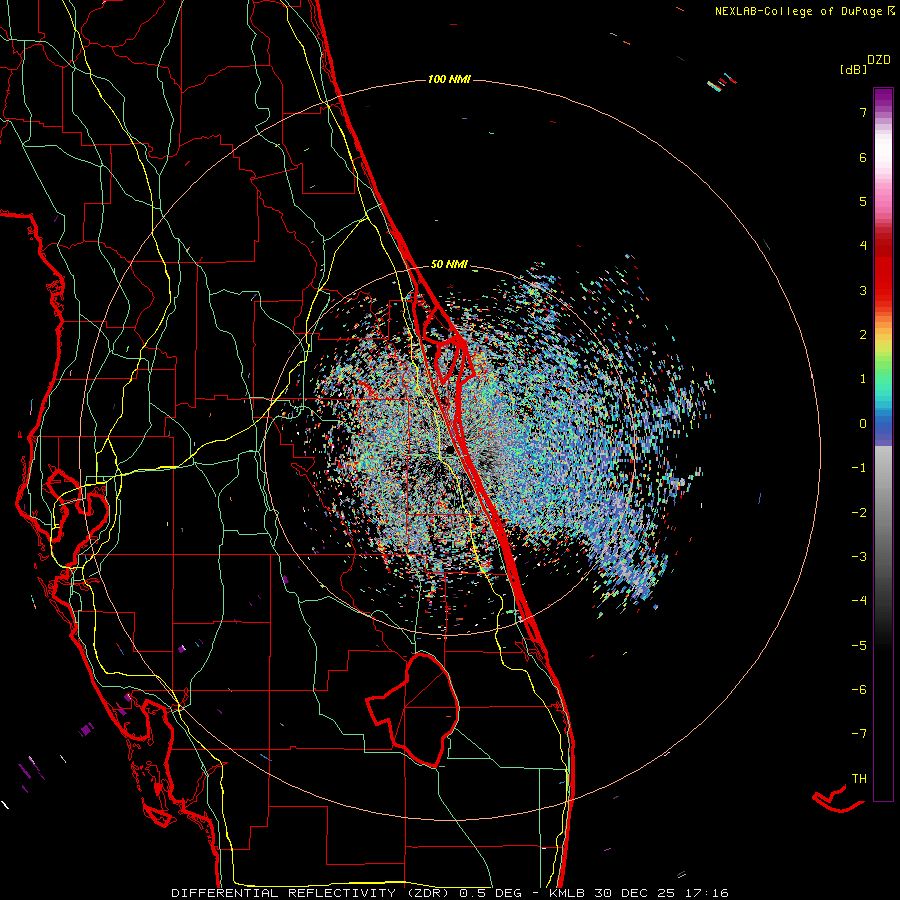Click the 6 dB scale label
Screen dimensions: 900x900
(863, 157)
